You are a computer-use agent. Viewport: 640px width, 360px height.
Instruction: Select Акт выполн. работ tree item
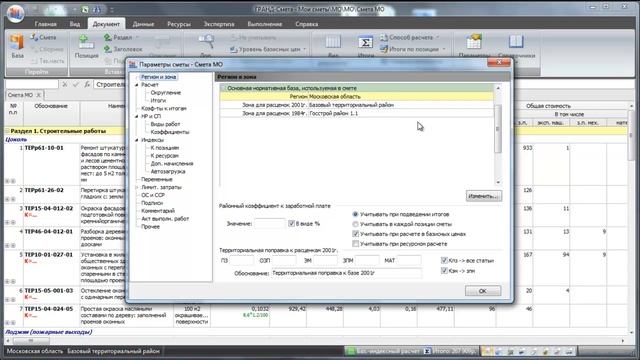[x=165, y=219]
